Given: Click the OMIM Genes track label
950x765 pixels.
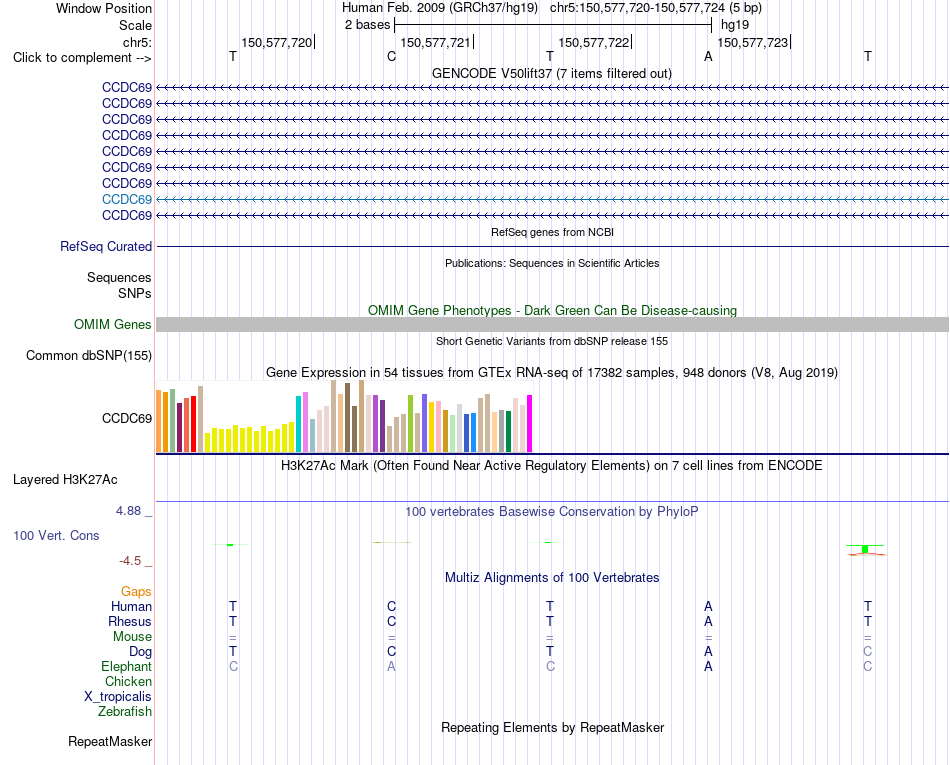Looking at the screenshot, I should pyautogui.click(x=113, y=325).
